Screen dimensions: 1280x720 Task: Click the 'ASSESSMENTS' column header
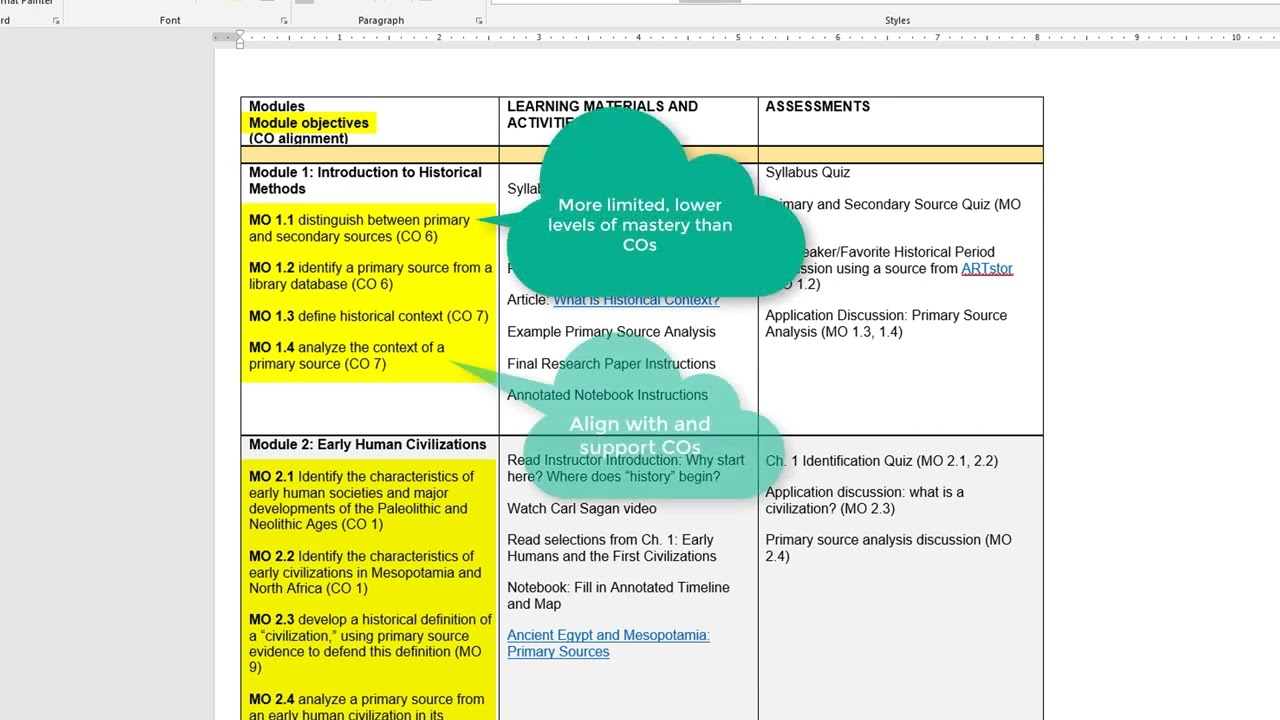(x=818, y=106)
